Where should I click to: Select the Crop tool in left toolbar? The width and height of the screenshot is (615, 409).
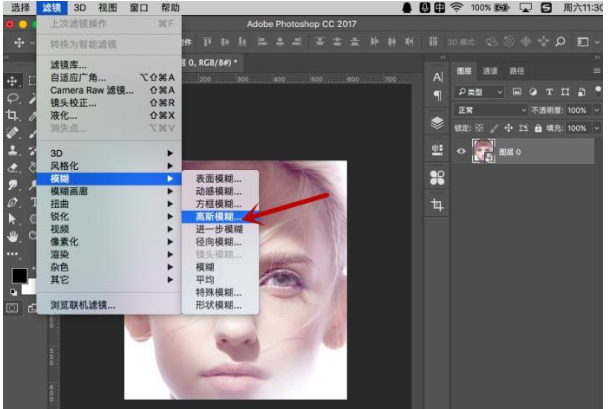(x=12, y=116)
